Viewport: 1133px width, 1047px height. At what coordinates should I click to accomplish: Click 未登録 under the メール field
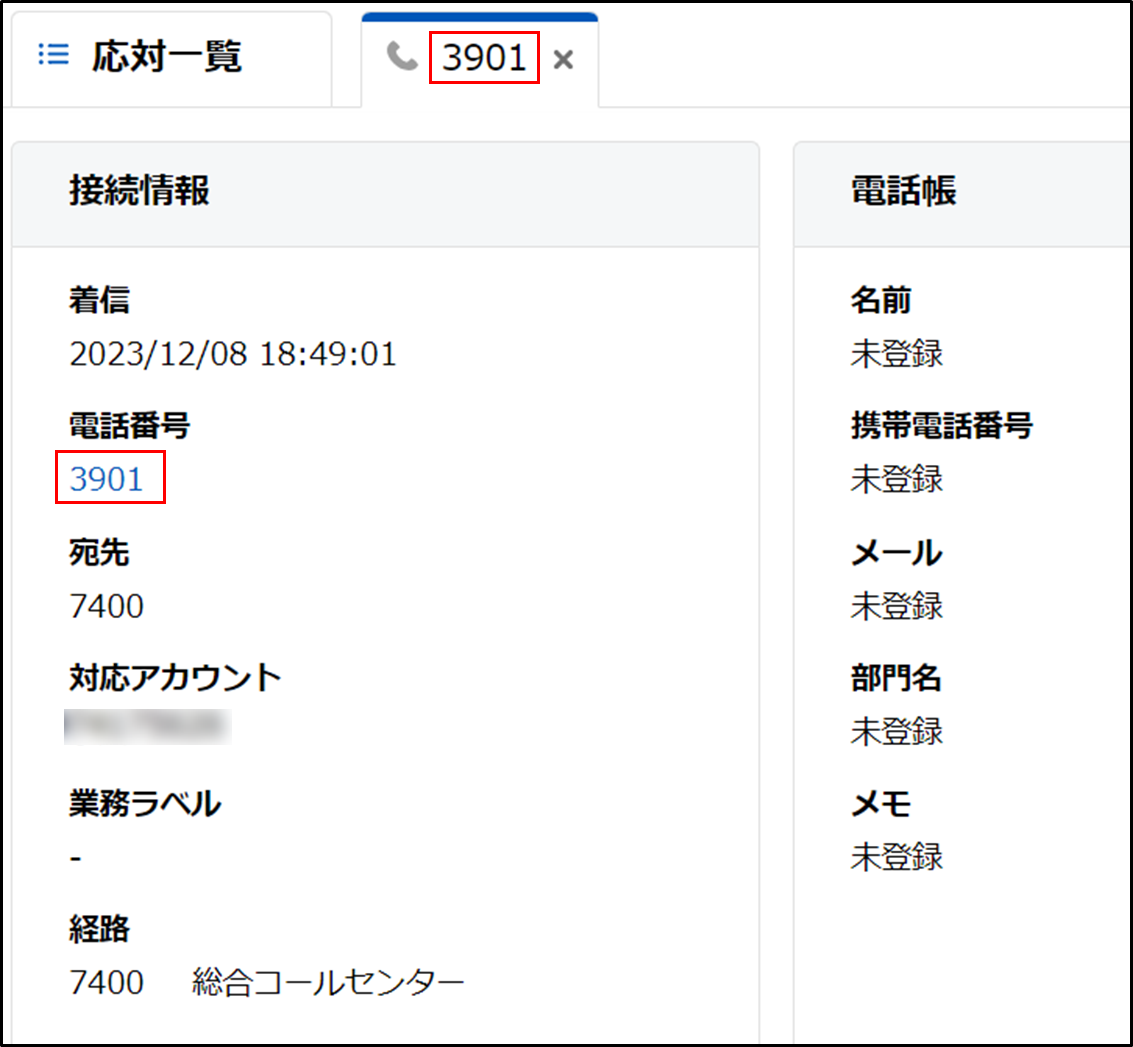[896, 606]
